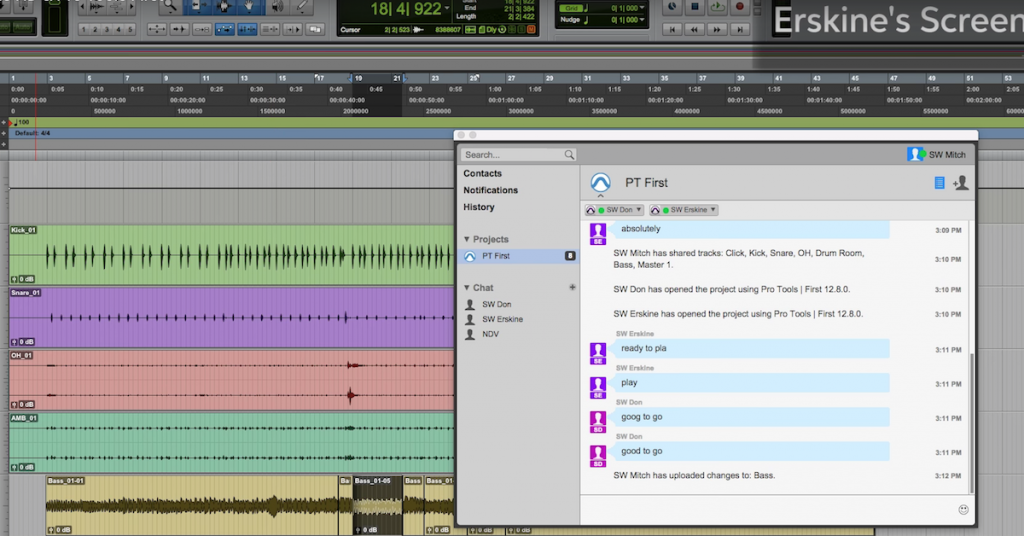Select the Kick_01 audio clip

(231, 255)
